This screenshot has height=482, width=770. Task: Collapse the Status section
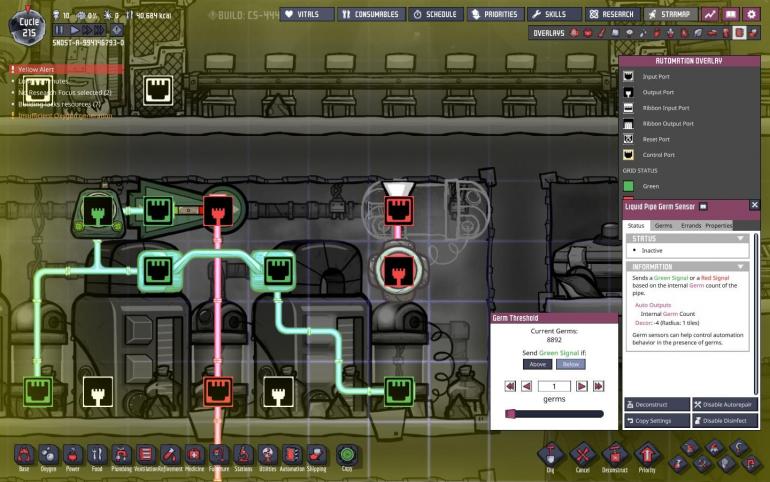click(740, 239)
